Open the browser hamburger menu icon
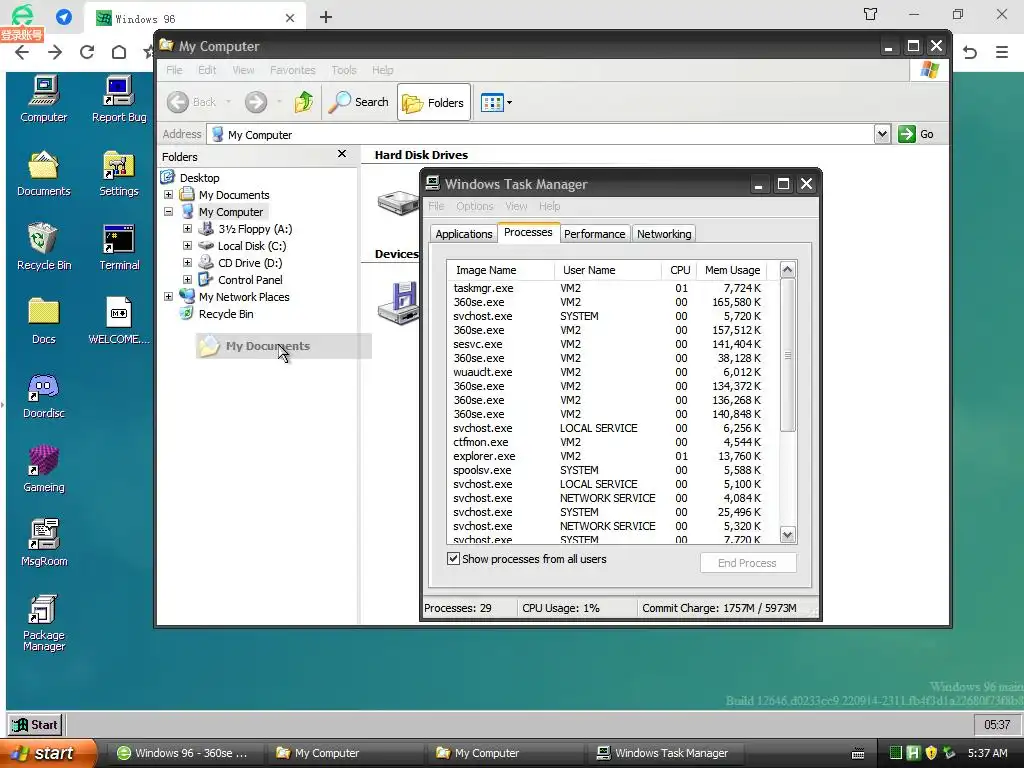The image size is (1024, 768). point(1002,52)
